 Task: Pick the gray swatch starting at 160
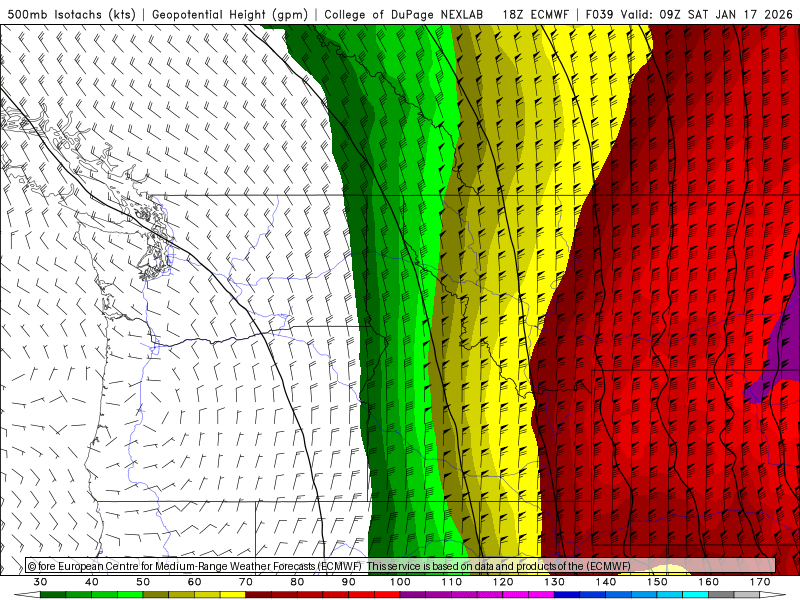pyautogui.click(x=721, y=595)
